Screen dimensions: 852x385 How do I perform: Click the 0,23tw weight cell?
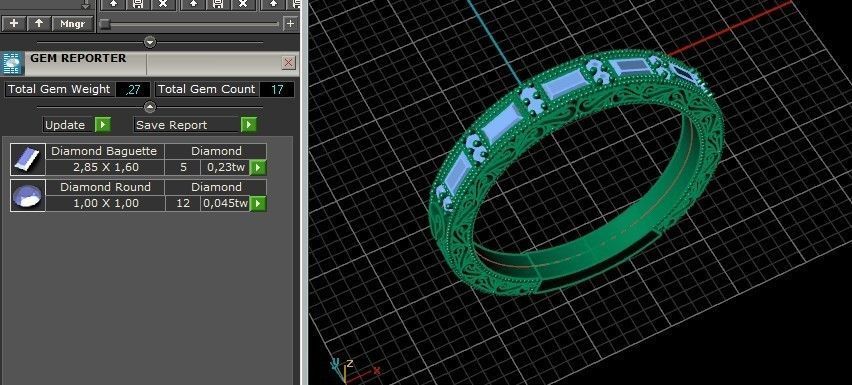click(x=225, y=167)
